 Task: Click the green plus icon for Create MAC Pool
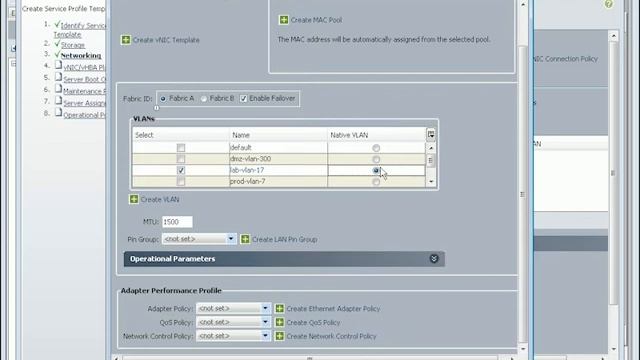tap(283, 20)
